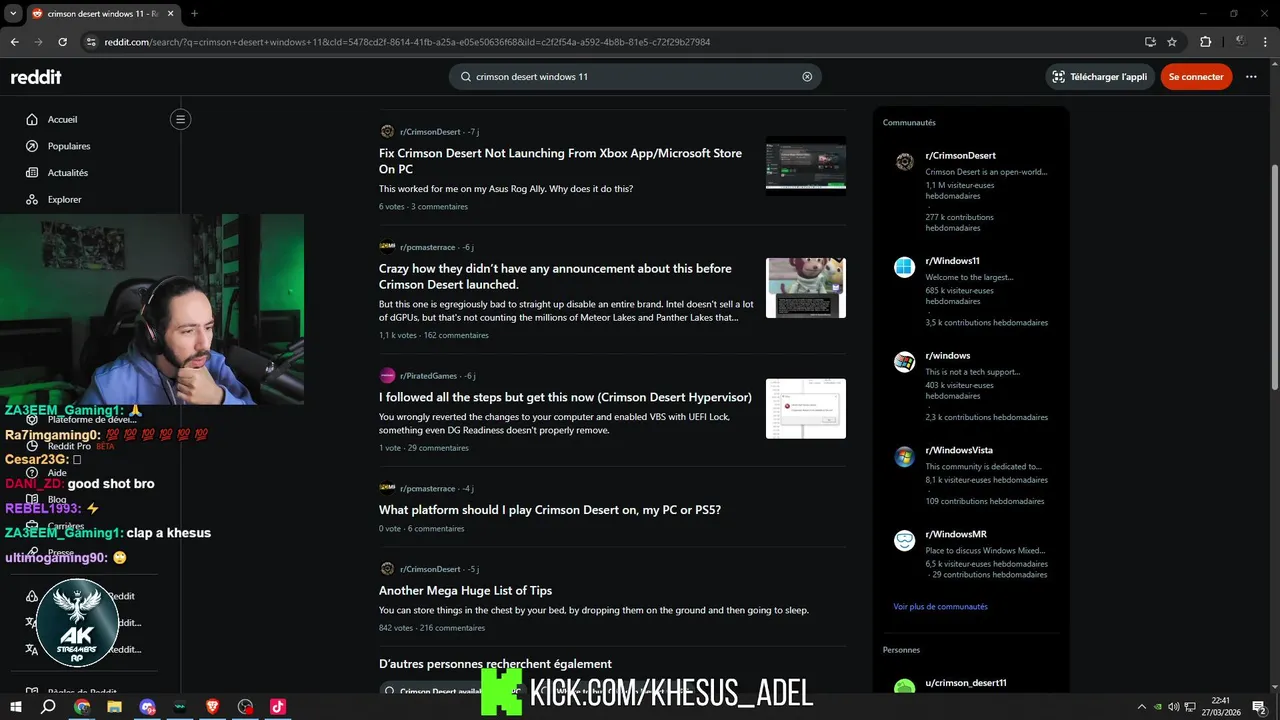
Task: Open the browser extensions puzzle icon
Action: coord(1205,42)
